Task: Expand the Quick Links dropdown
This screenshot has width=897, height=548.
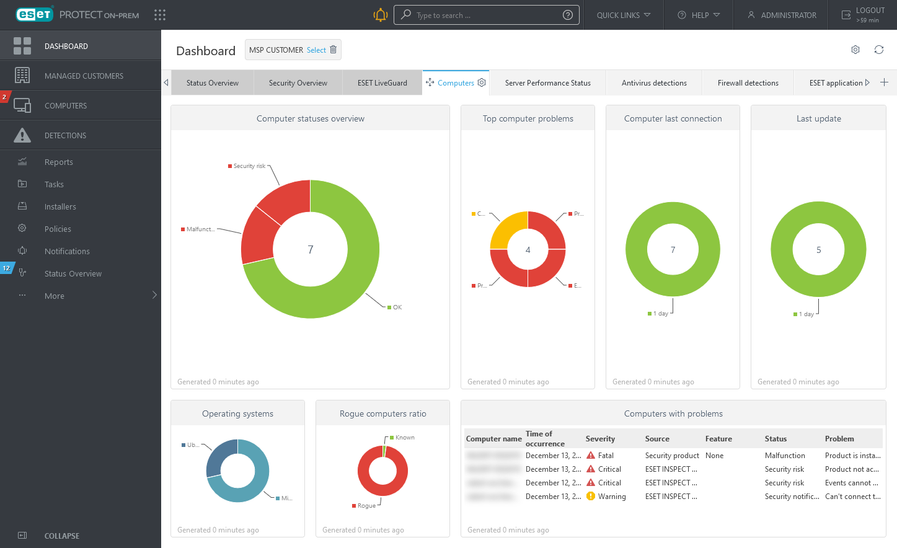Action: tap(623, 15)
